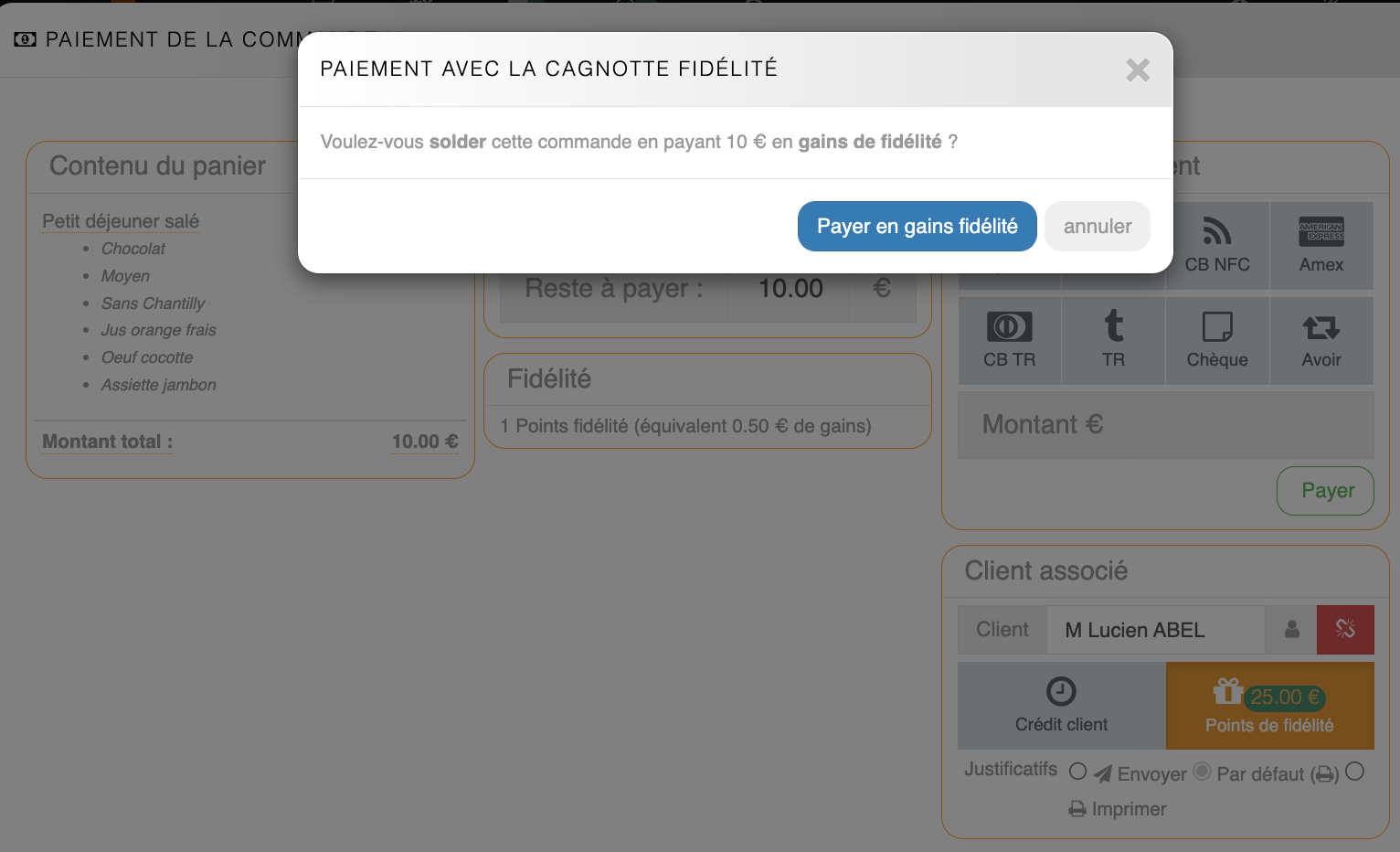Screen dimensions: 1400x852
Task: Select CB TR payment option
Action: [x=1010, y=341]
